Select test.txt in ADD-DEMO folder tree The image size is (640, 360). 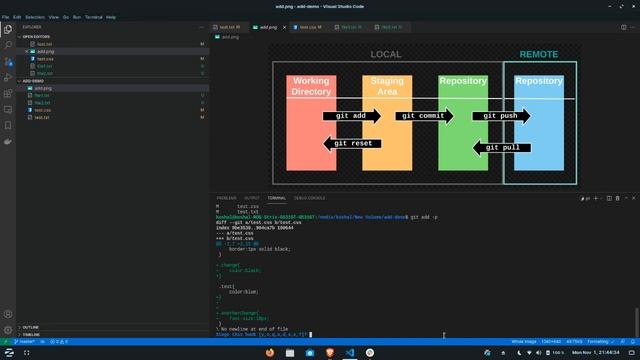(x=113, y=118)
